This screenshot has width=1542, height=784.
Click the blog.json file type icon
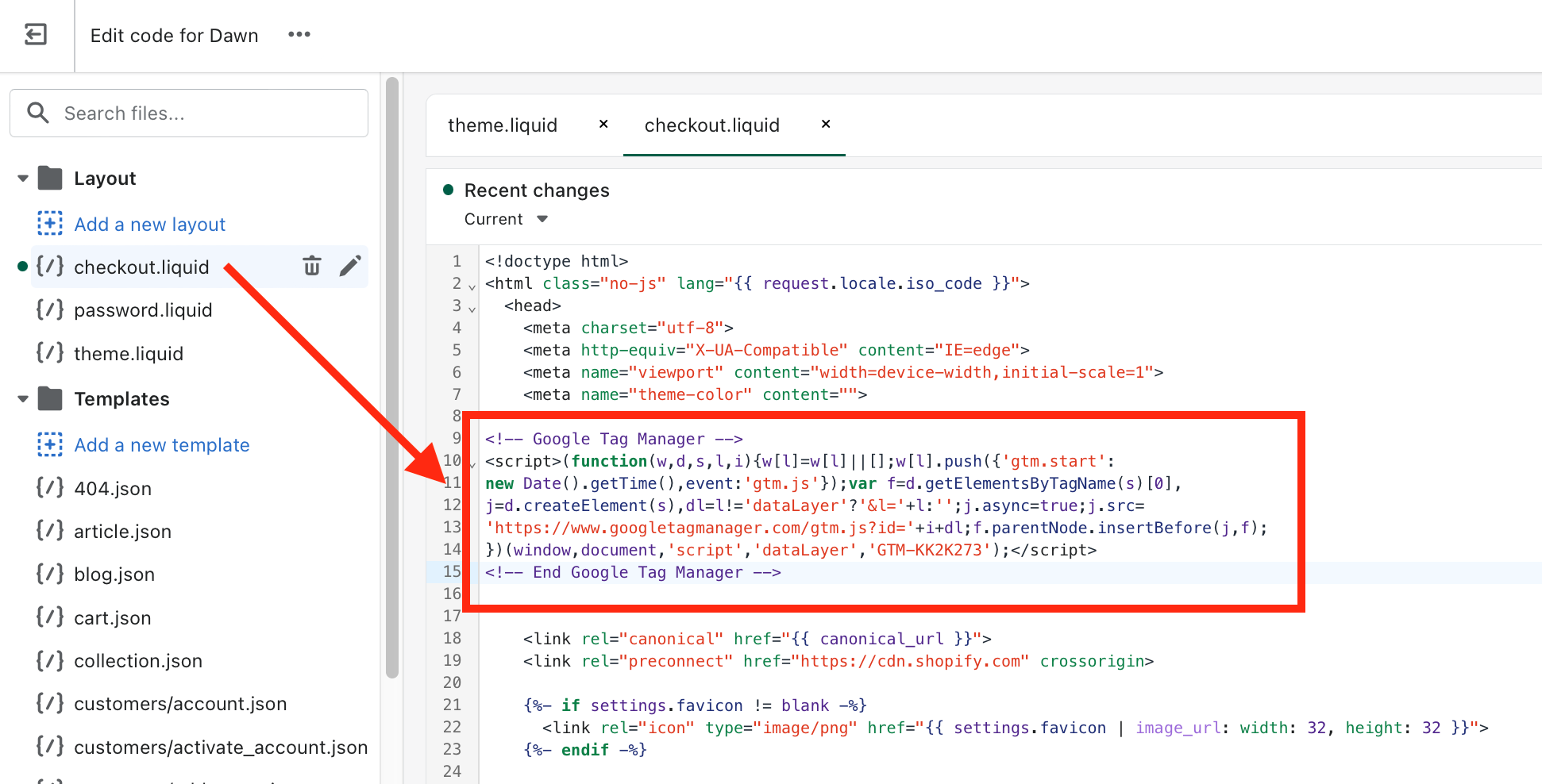tap(50, 574)
